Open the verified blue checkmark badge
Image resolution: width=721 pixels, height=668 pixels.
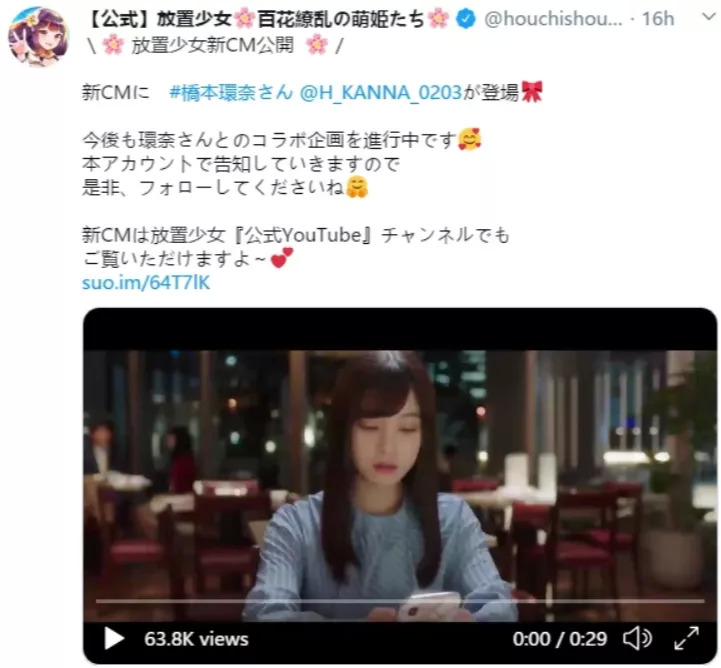466,19
